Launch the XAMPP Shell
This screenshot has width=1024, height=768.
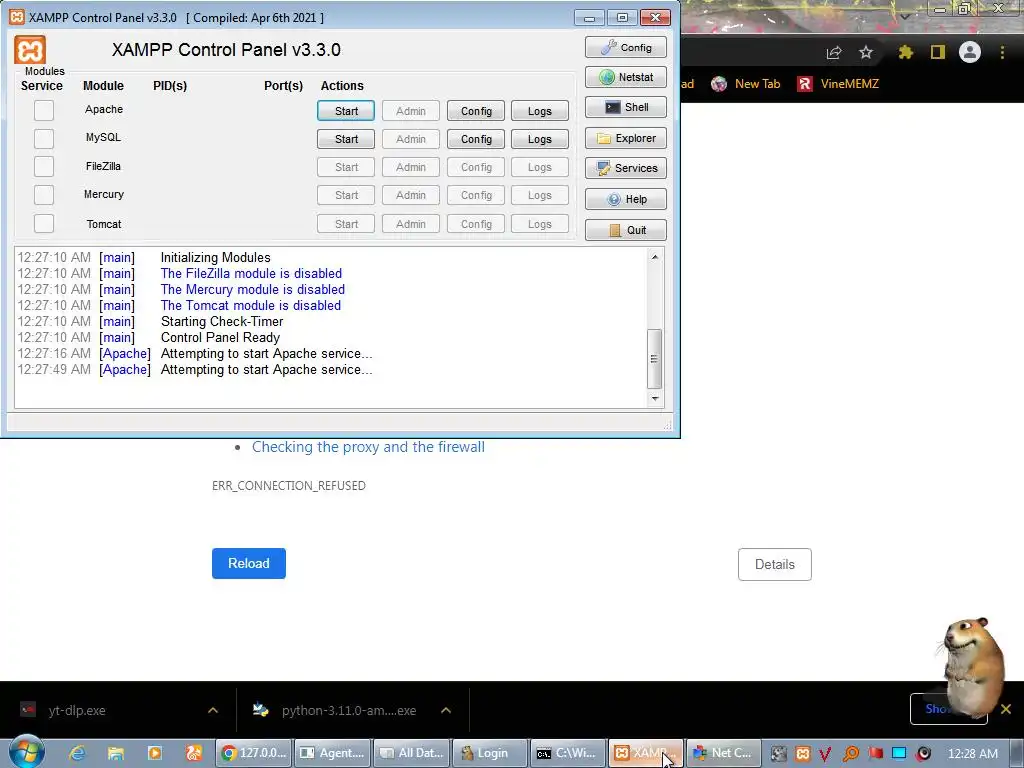pos(626,107)
